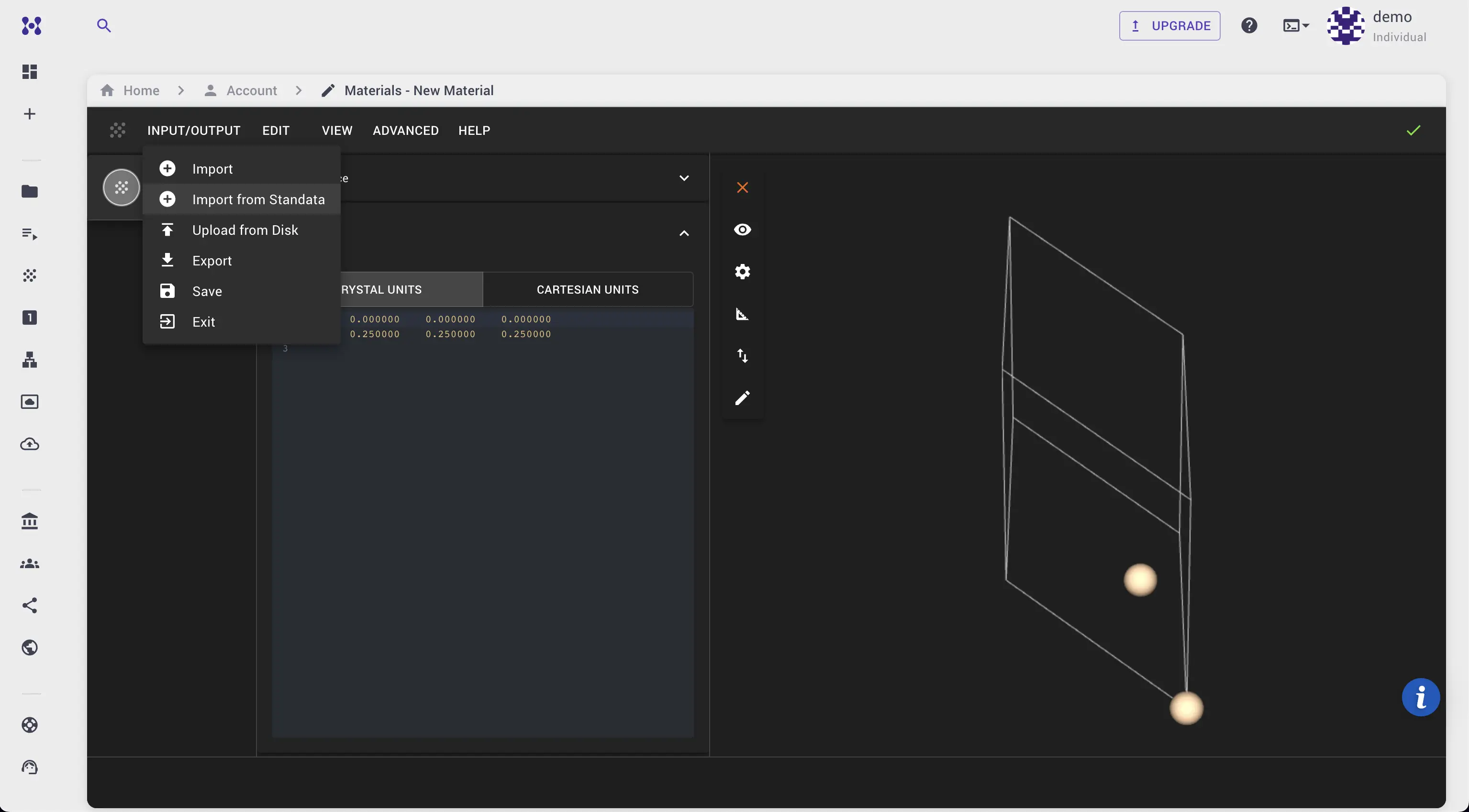Open the workflows hierarchy icon in sidebar
The width and height of the screenshot is (1469, 812).
click(x=29, y=359)
